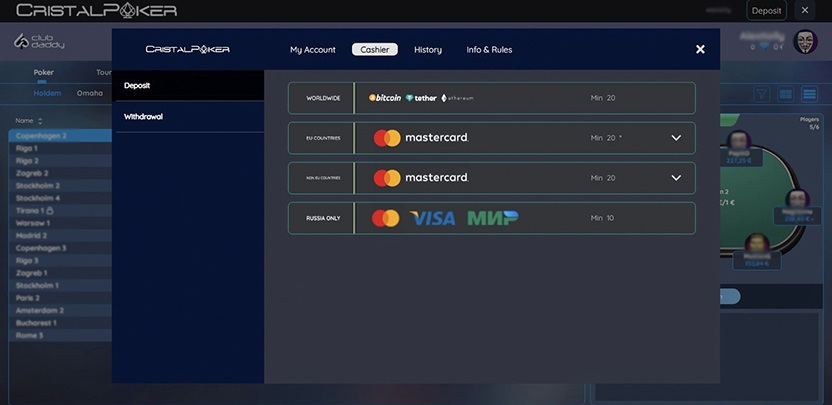Select the Riga 1 table row
This screenshot has height=405, width=832.
[x=60, y=148]
